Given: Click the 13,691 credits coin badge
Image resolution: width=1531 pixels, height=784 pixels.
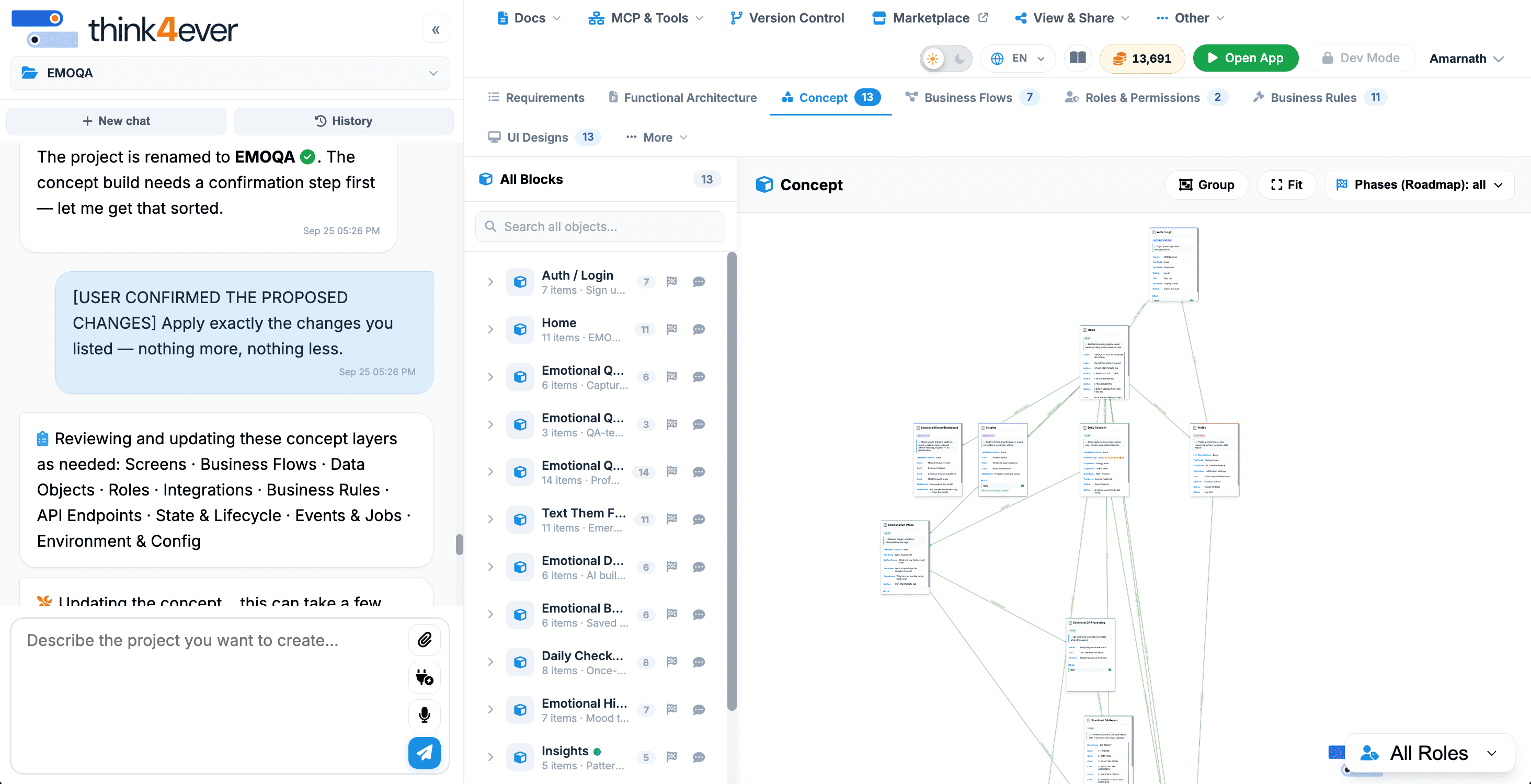Looking at the screenshot, I should (x=1141, y=58).
